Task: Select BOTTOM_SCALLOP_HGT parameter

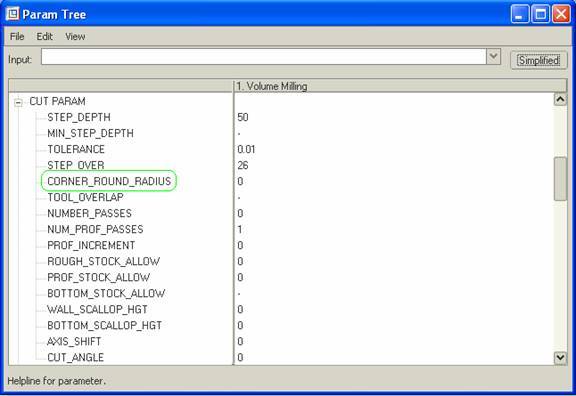Action: point(105,325)
